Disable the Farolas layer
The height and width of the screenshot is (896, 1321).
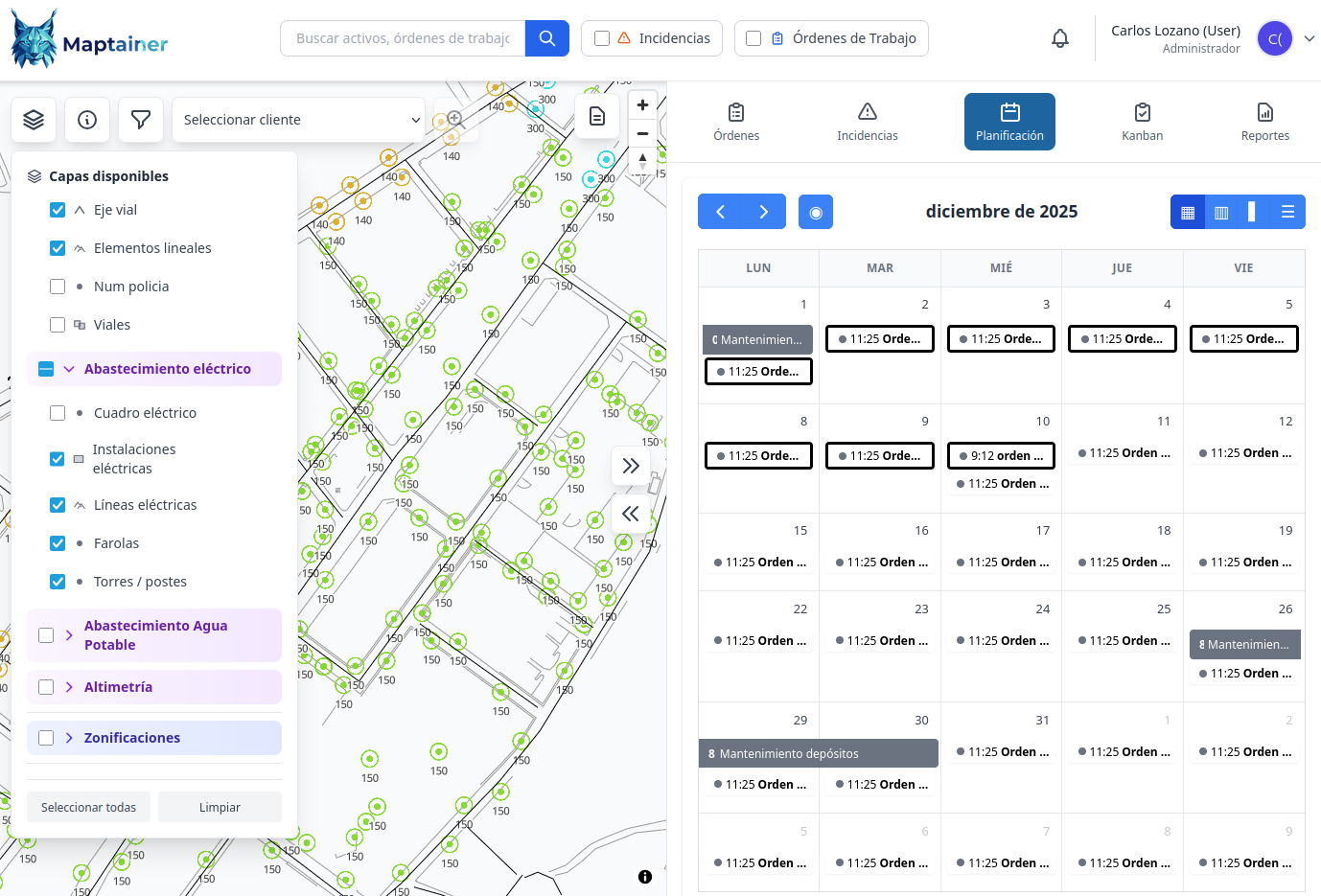[57, 542]
